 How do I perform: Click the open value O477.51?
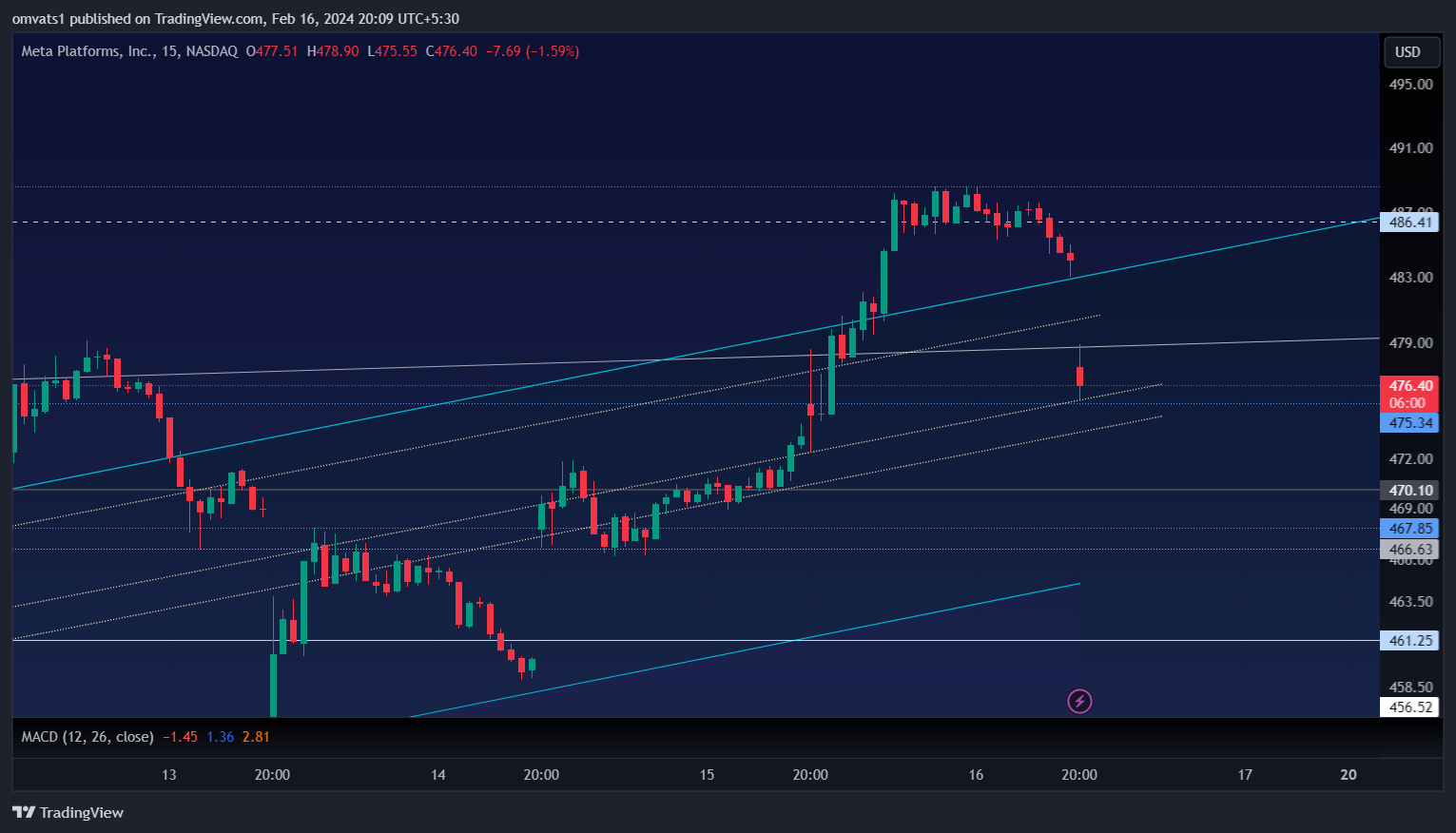click(272, 51)
